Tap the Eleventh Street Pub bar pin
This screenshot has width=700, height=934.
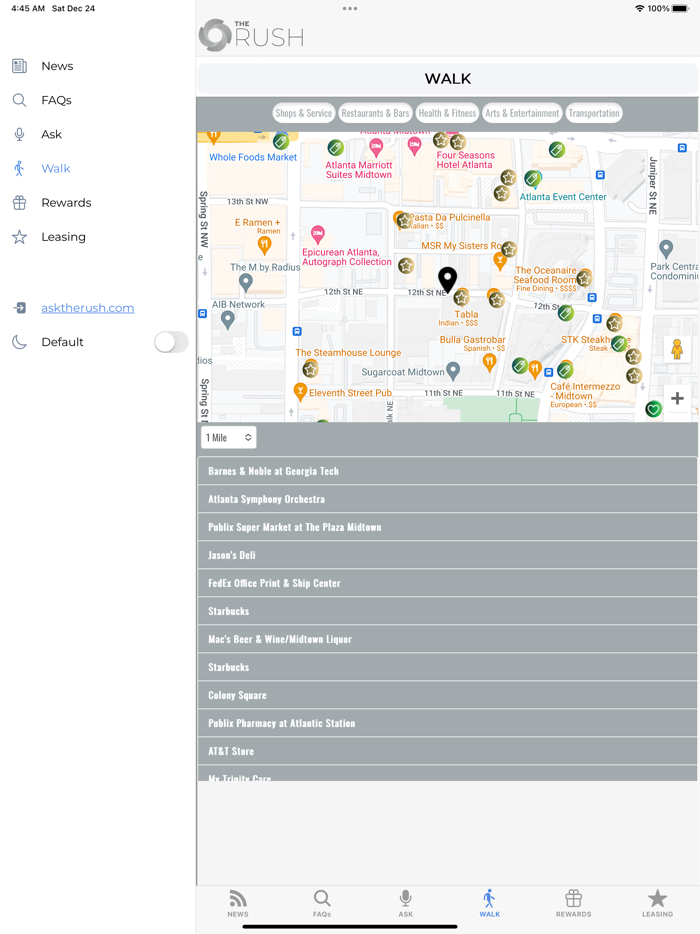pyautogui.click(x=300, y=392)
